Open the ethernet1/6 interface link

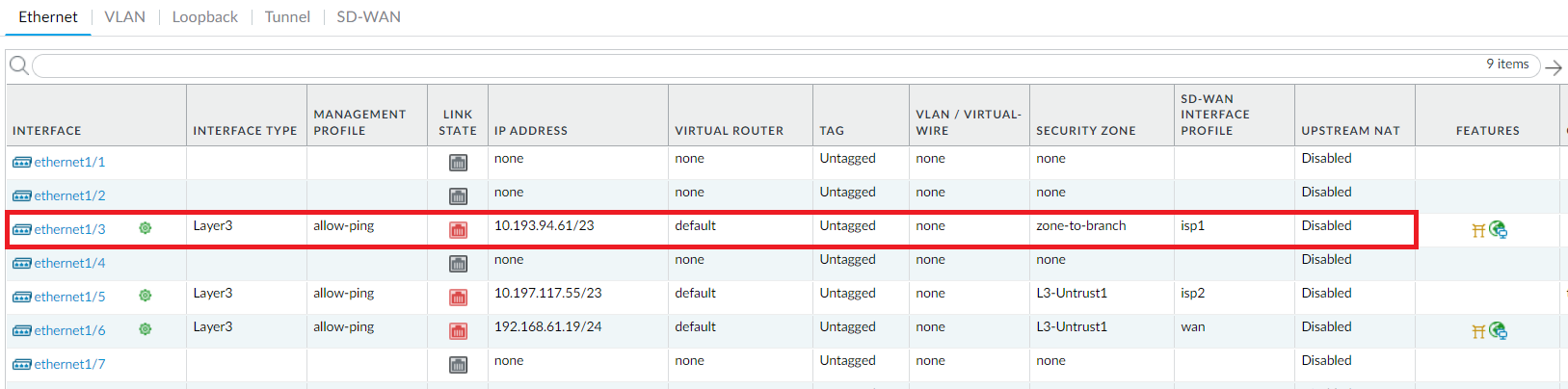point(69,330)
